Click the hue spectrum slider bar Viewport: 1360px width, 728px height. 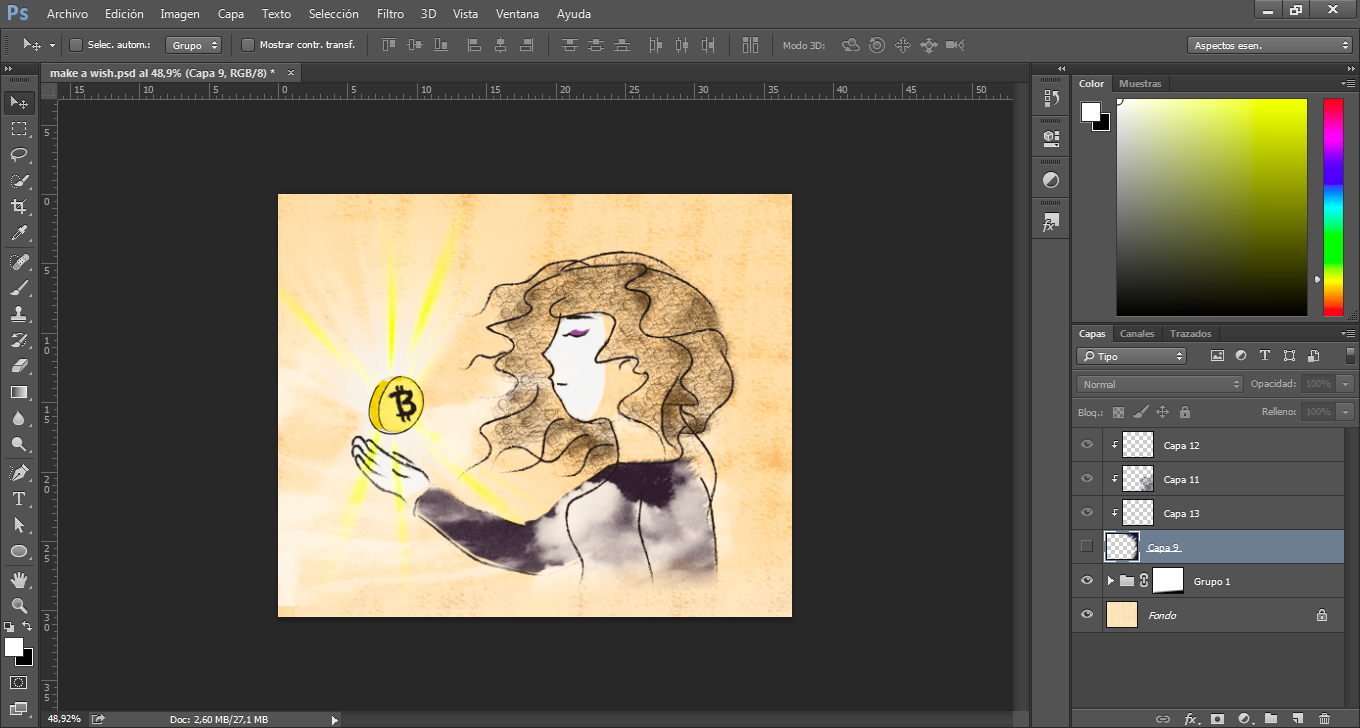pyautogui.click(x=1333, y=207)
